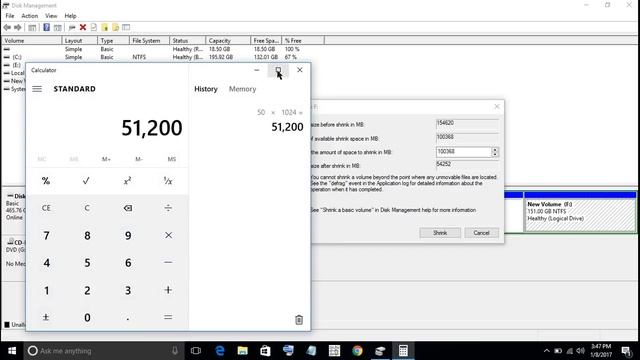
Task: Click the Shrink button in the dialog
Action: 440,233
